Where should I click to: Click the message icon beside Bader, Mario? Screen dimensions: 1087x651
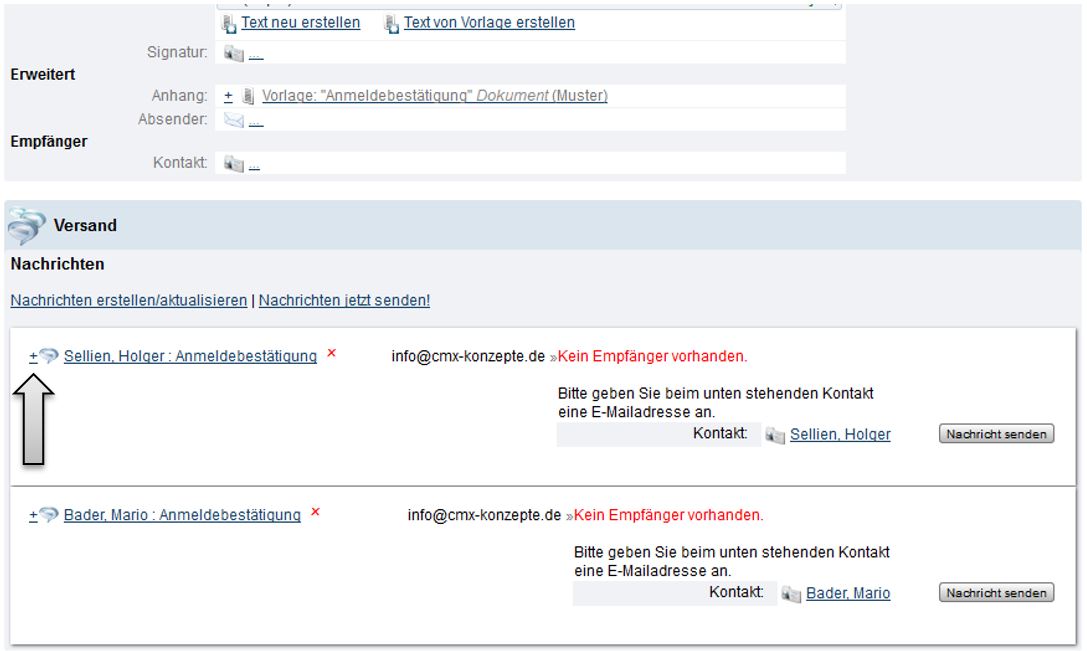(49, 515)
